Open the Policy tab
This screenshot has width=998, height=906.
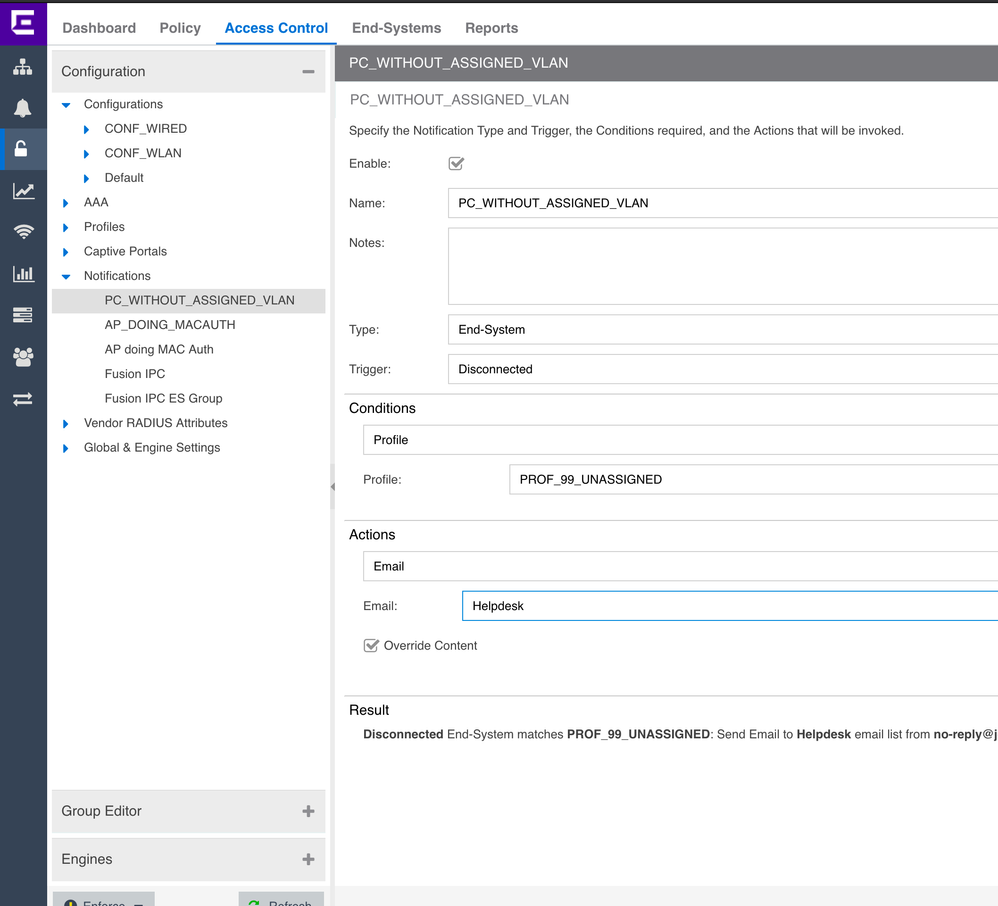(x=180, y=28)
